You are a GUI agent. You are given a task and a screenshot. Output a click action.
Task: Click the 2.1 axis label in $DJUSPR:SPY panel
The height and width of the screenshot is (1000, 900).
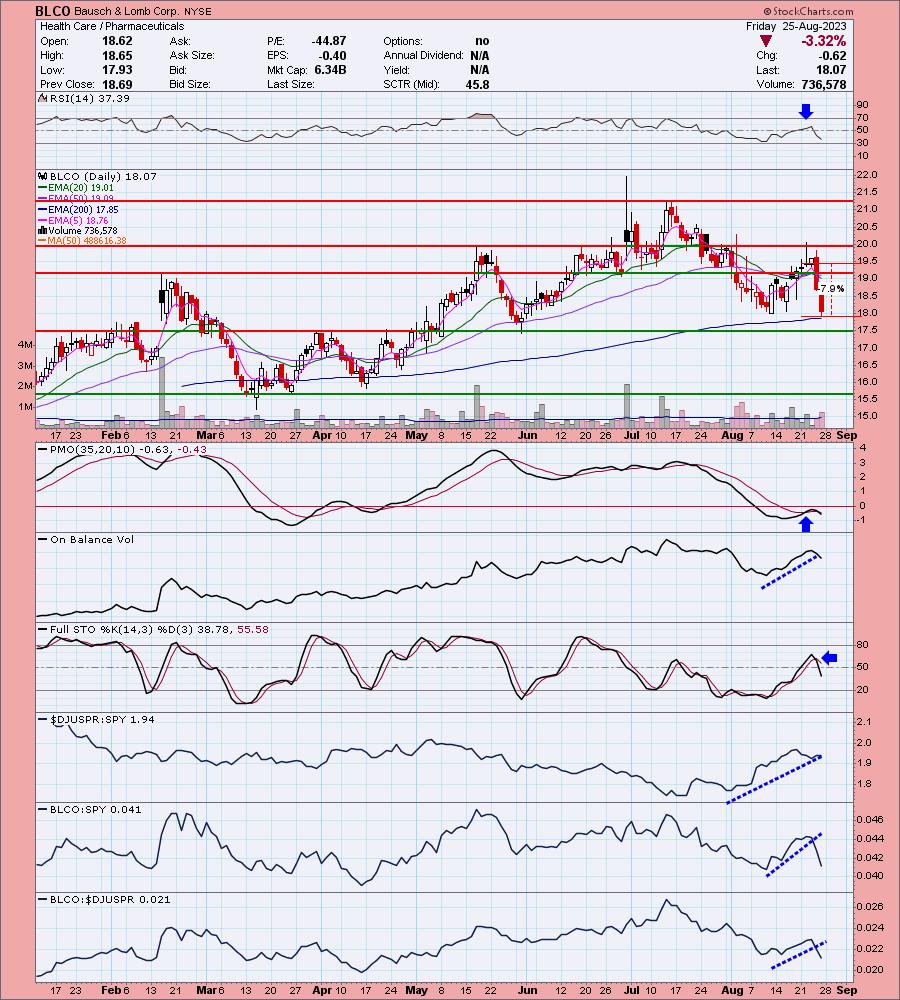tap(865, 722)
